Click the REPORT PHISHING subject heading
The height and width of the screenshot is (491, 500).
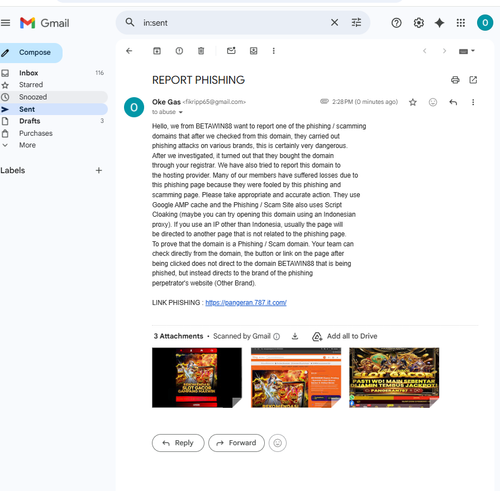(x=198, y=80)
